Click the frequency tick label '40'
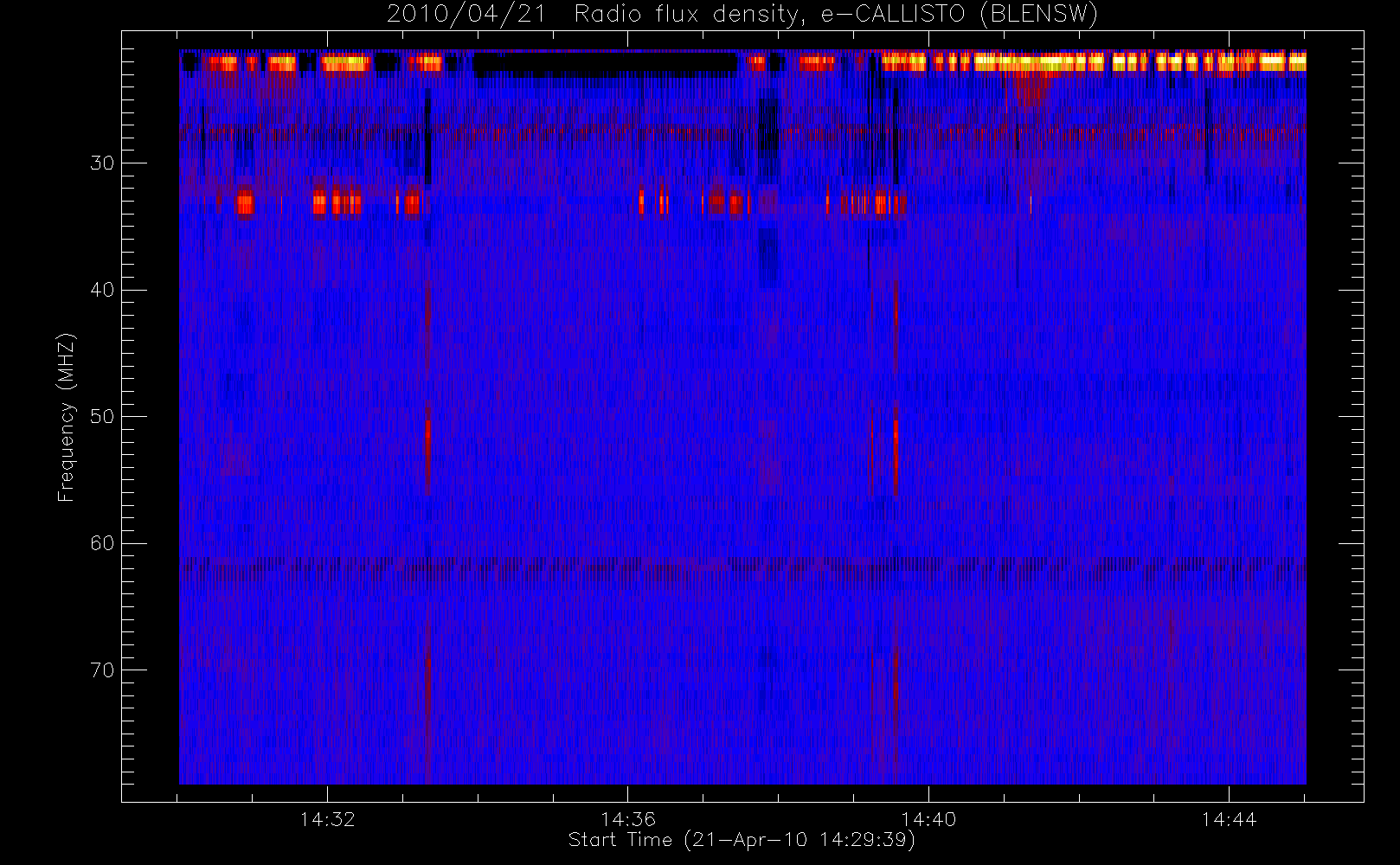This screenshot has width=1400, height=865. coord(102,290)
